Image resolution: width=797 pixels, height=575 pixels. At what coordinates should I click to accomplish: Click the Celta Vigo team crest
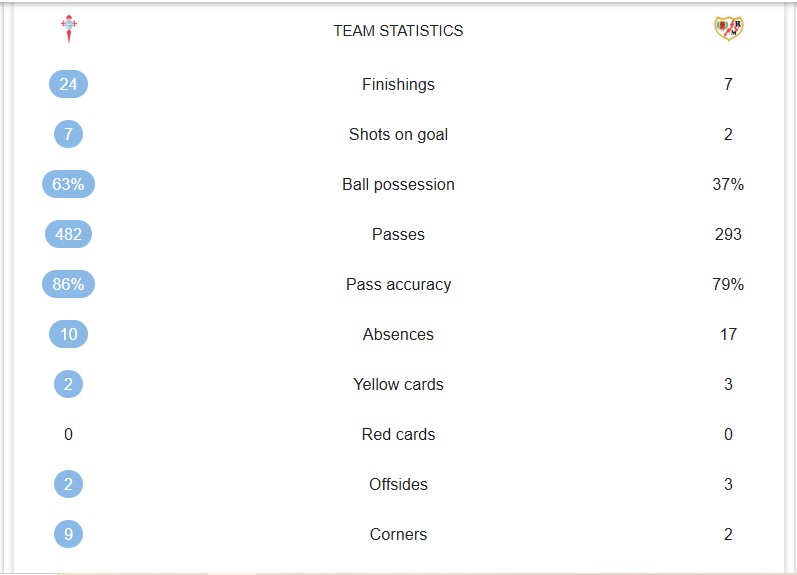click(69, 28)
